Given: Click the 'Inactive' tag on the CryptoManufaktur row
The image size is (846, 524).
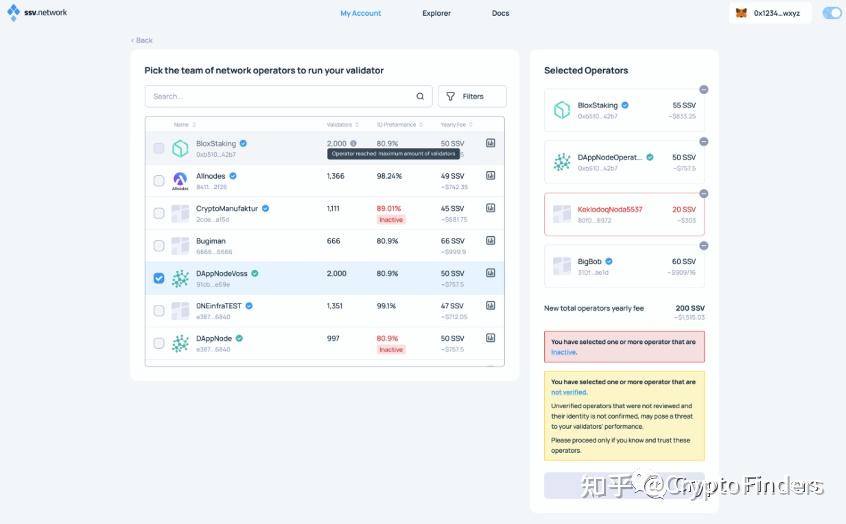Looking at the screenshot, I should click(x=391, y=220).
